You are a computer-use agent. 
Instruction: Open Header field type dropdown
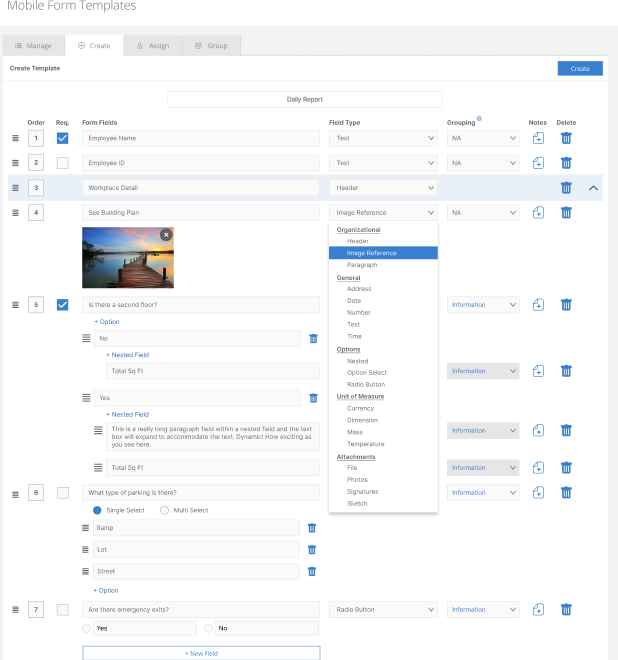[x=383, y=188]
